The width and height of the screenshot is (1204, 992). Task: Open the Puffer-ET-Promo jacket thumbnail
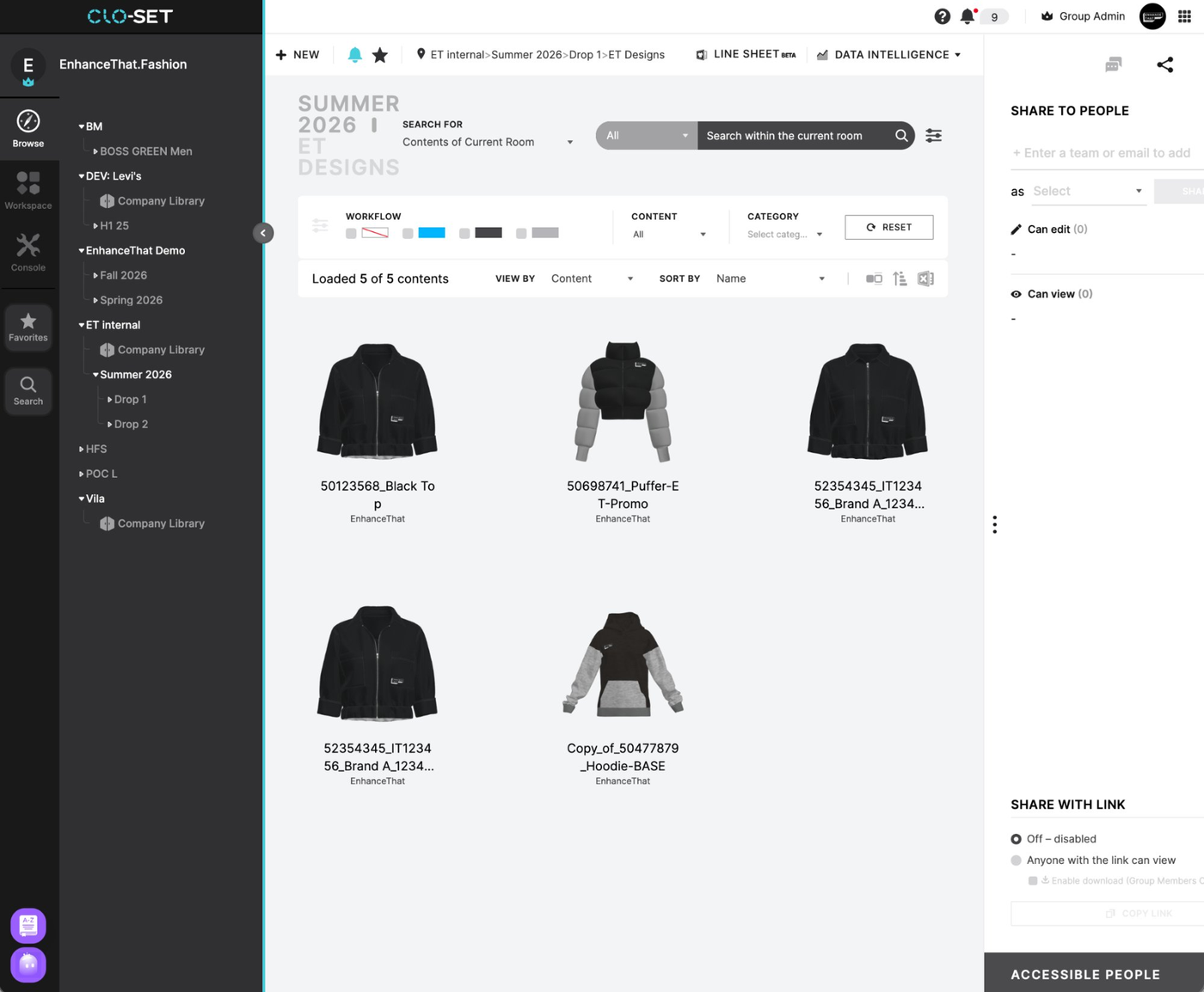[x=623, y=401]
